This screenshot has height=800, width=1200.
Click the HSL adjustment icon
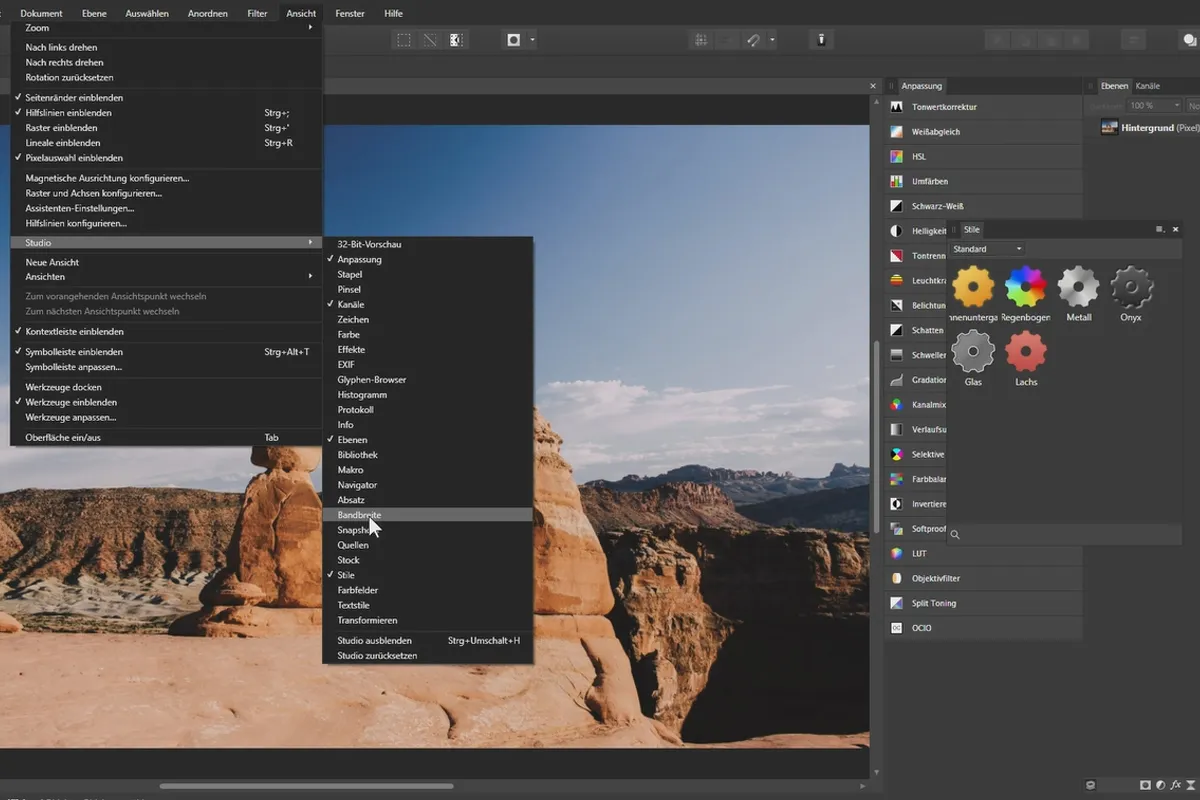[897, 156]
